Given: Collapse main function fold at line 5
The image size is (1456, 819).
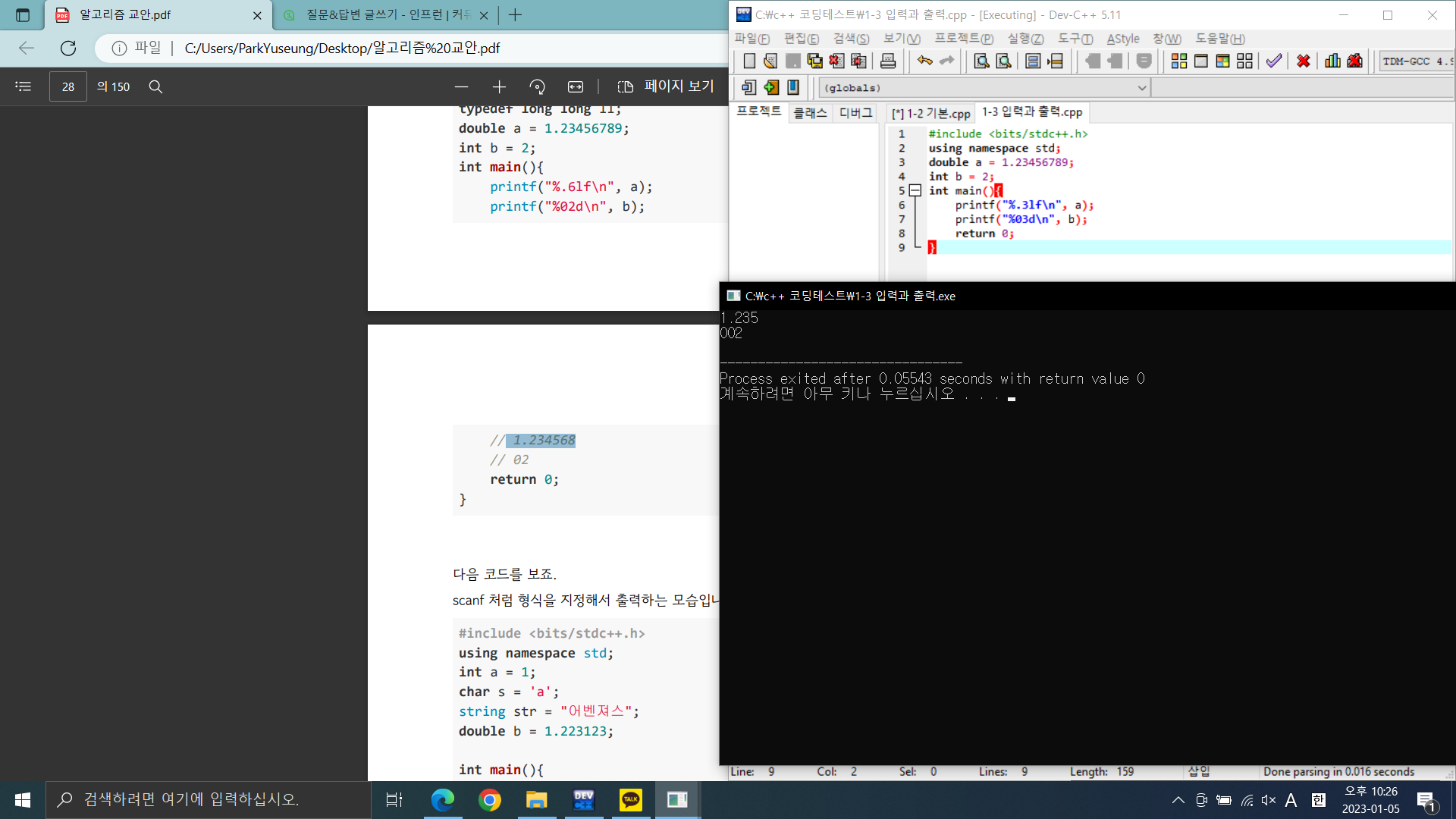Looking at the screenshot, I should coord(915,190).
